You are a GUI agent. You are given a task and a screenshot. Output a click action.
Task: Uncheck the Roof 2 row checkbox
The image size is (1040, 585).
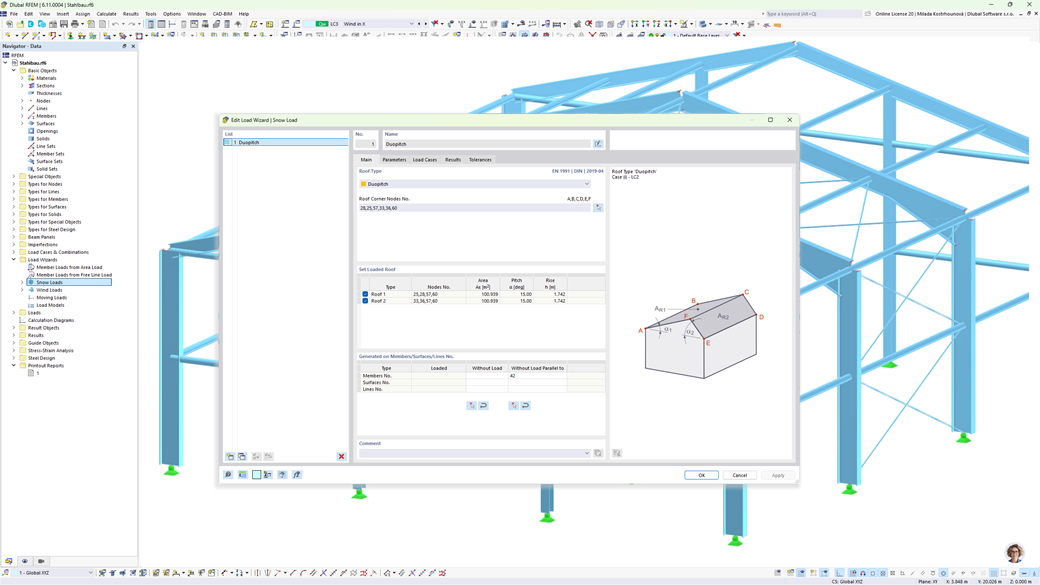[x=365, y=302]
